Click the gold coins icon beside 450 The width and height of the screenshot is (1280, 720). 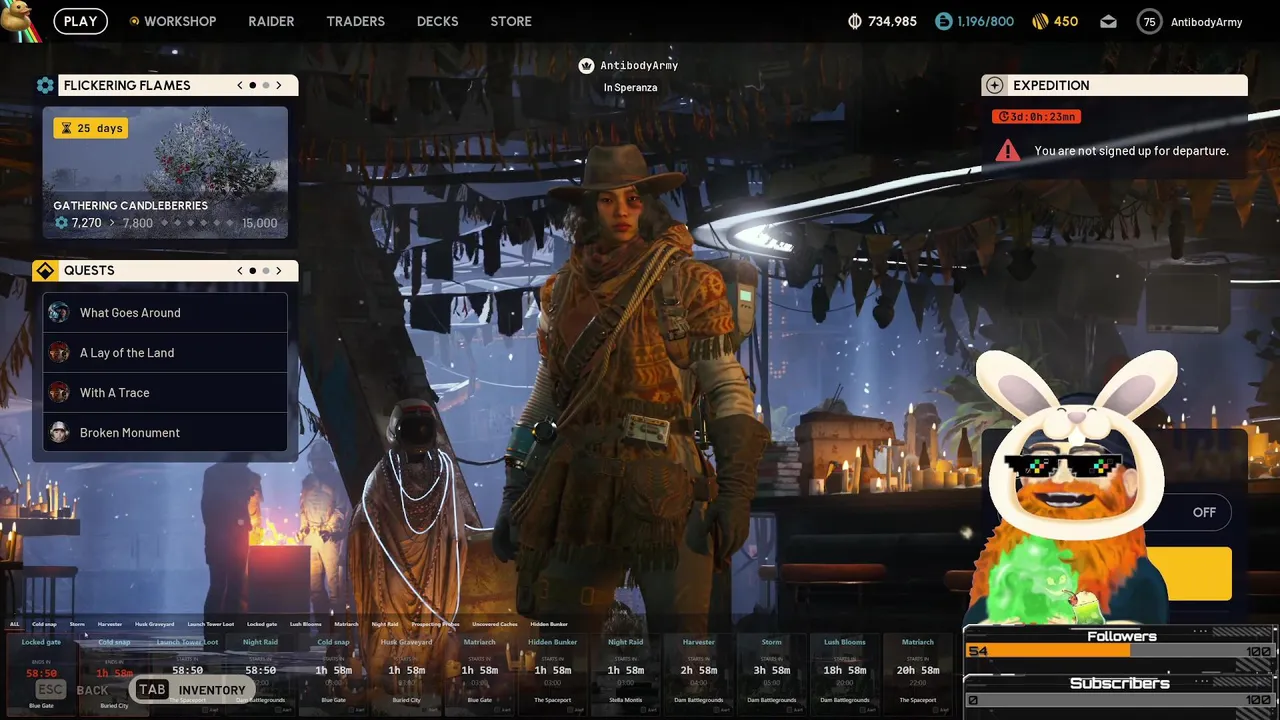click(1039, 21)
